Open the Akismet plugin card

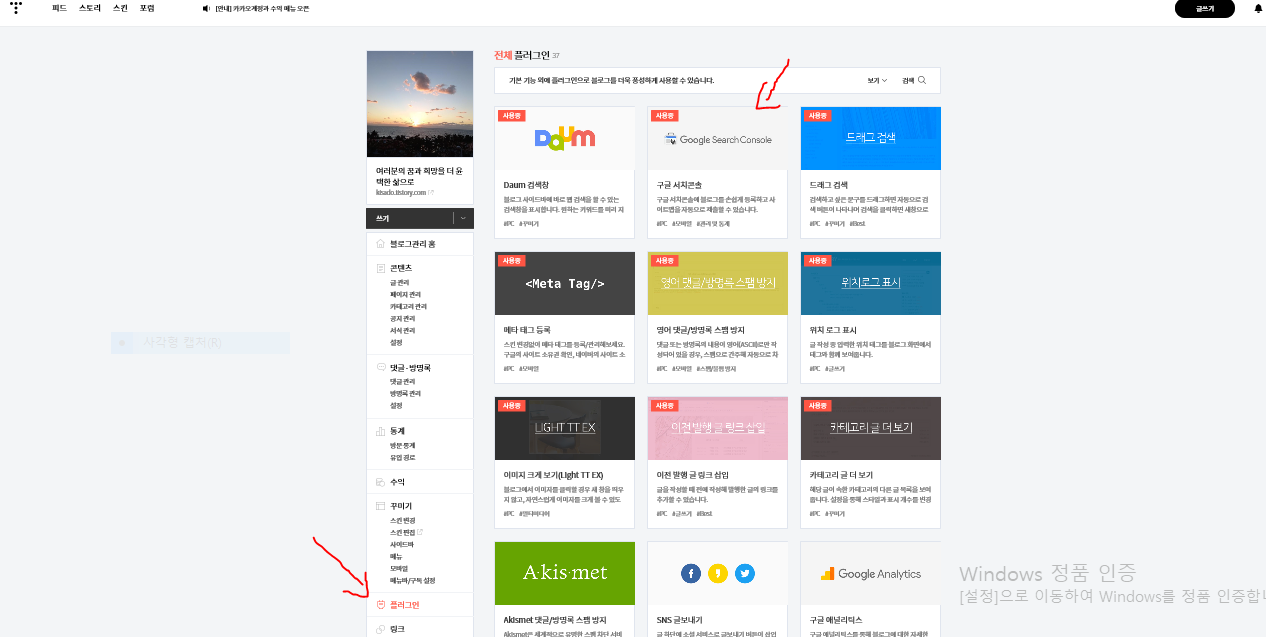564,589
